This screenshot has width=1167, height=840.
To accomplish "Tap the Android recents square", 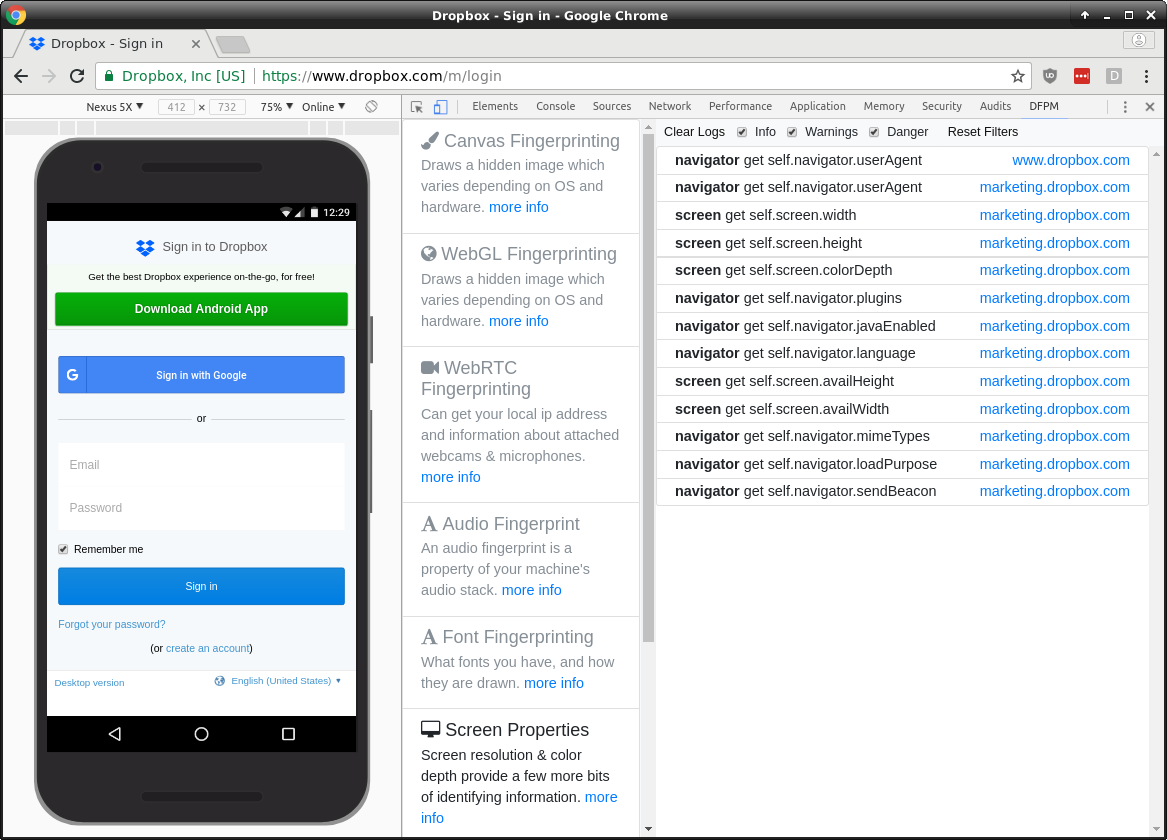I will point(289,734).
